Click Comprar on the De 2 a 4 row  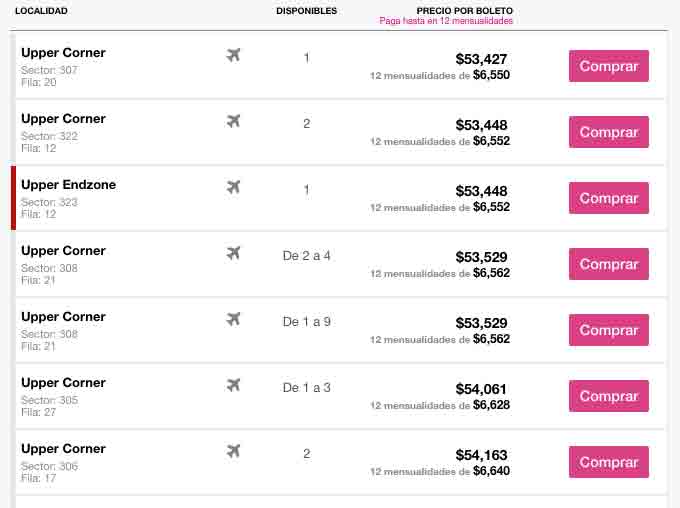pos(609,264)
